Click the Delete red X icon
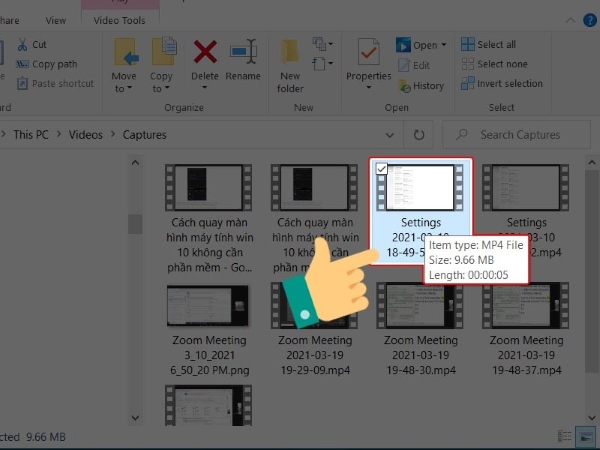 click(x=205, y=52)
